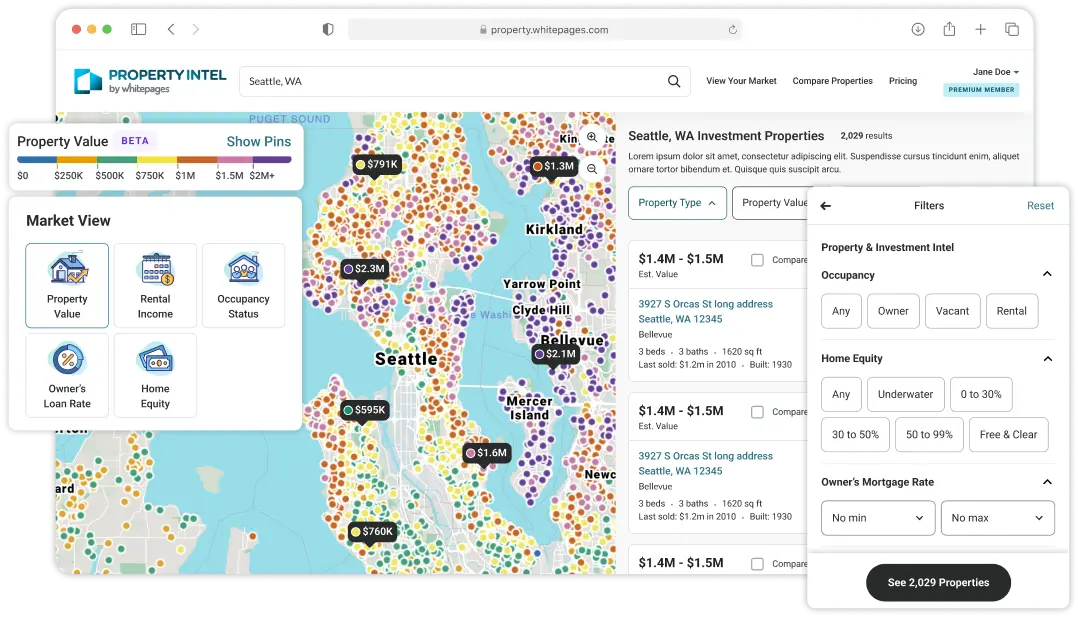Open the Jane Doe account menu
The height and width of the screenshot is (617, 1078).
coord(996,72)
